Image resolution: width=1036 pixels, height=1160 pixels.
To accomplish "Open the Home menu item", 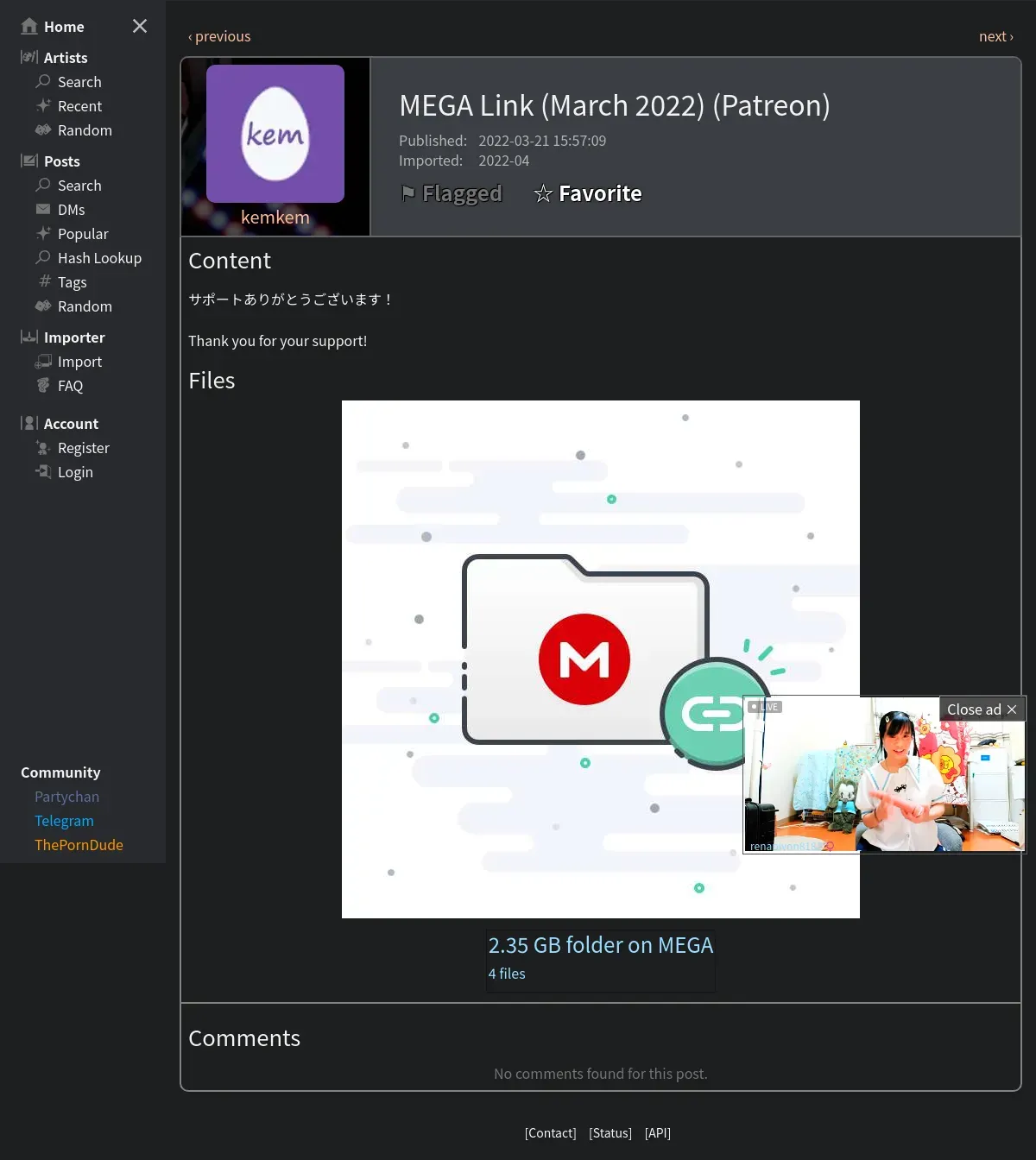I will (x=64, y=27).
